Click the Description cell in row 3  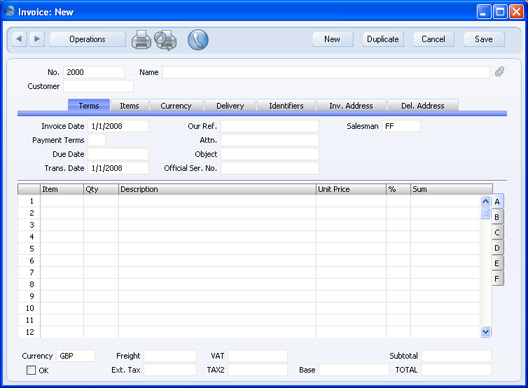click(217, 225)
